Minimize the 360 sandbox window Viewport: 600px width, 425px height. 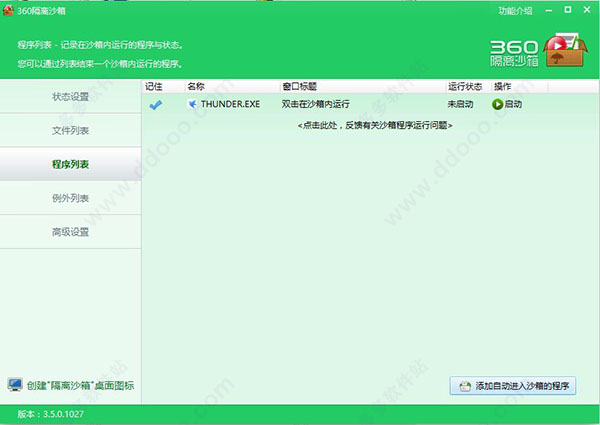pyautogui.click(x=549, y=10)
